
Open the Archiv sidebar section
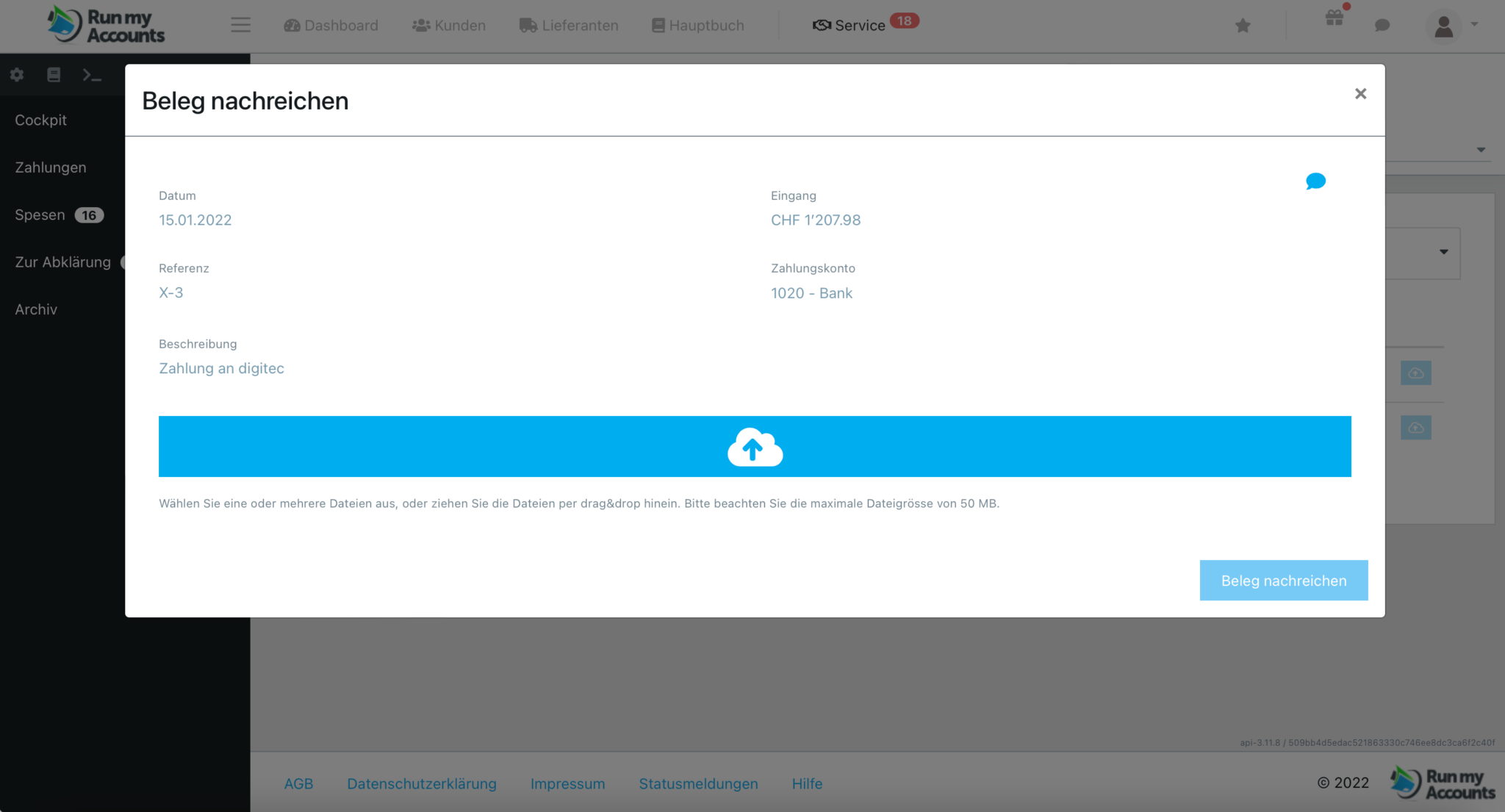pyautogui.click(x=36, y=309)
